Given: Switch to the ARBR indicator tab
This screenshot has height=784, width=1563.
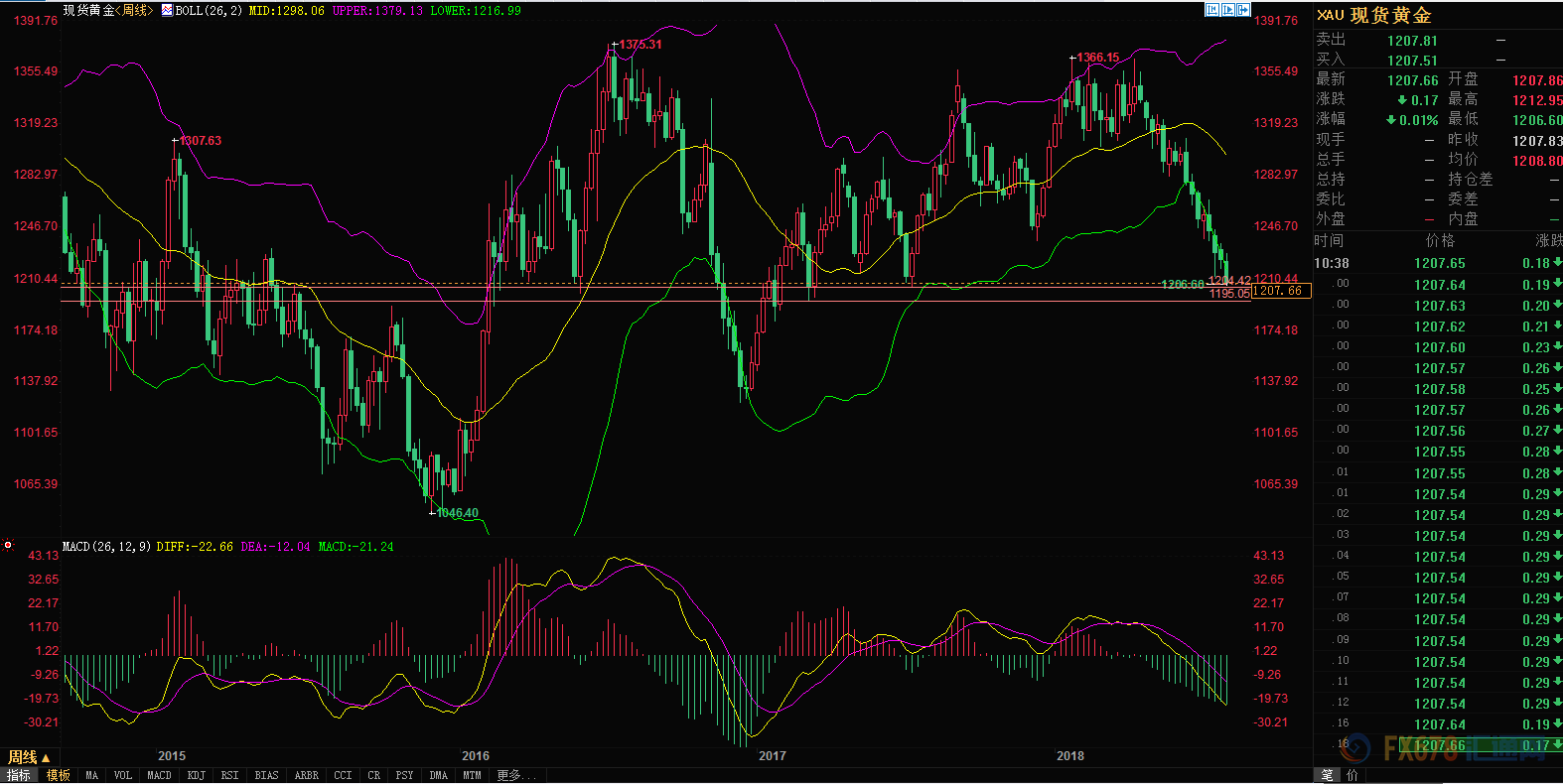Looking at the screenshot, I should (x=307, y=775).
